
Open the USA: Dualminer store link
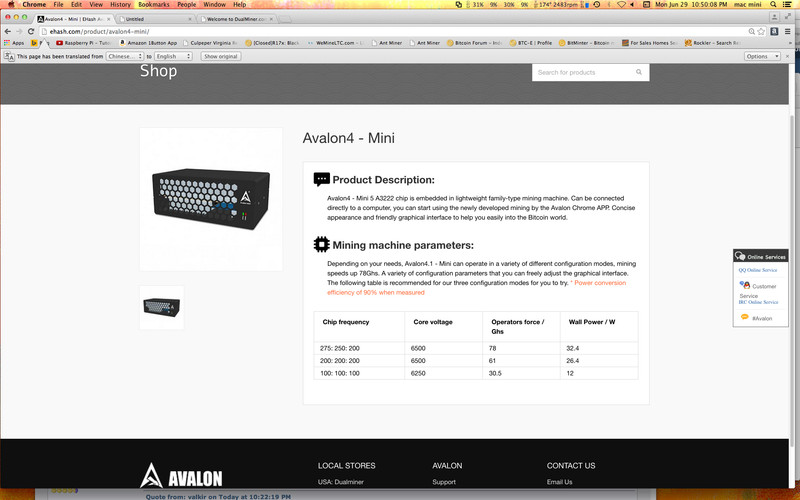pos(341,482)
